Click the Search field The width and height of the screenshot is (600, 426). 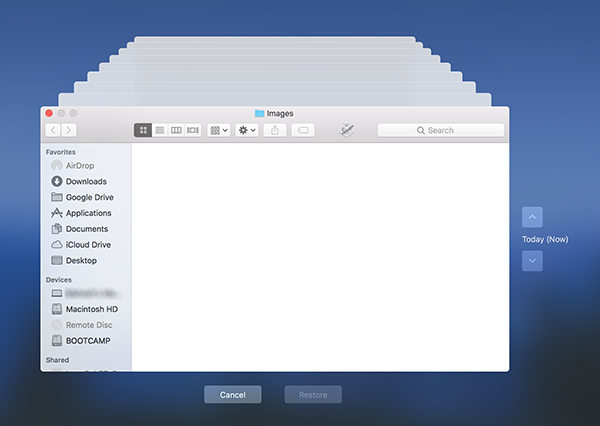(441, 130)
